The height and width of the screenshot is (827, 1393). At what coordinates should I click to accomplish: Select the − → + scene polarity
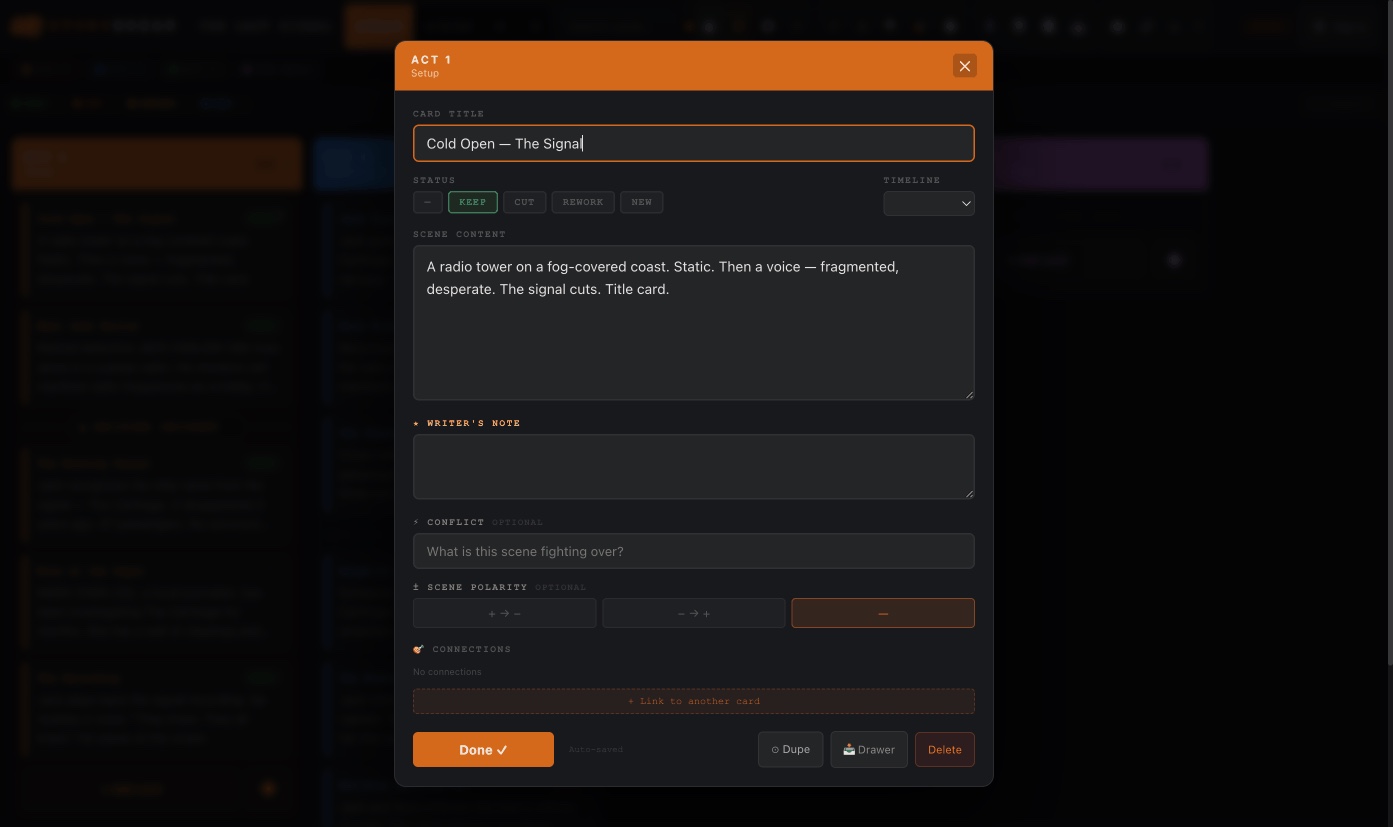693,613
